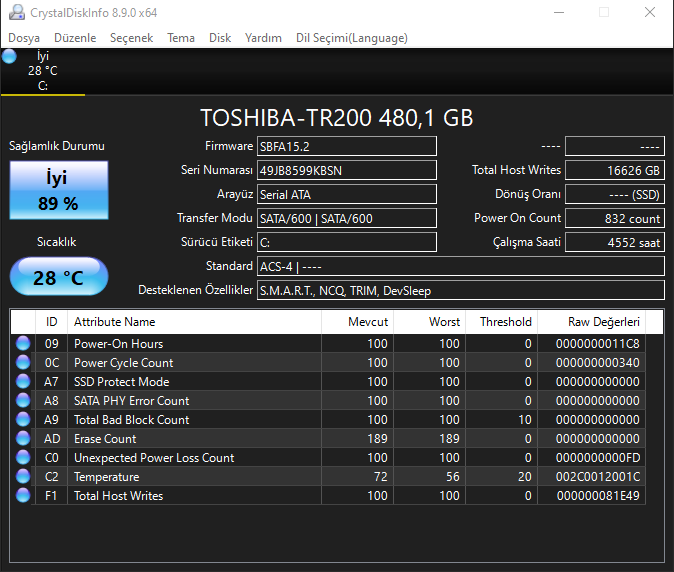Click raw value 000000000340
Image resolution: width=674 pixels, height=572 pixels.
tap(597, 363)
